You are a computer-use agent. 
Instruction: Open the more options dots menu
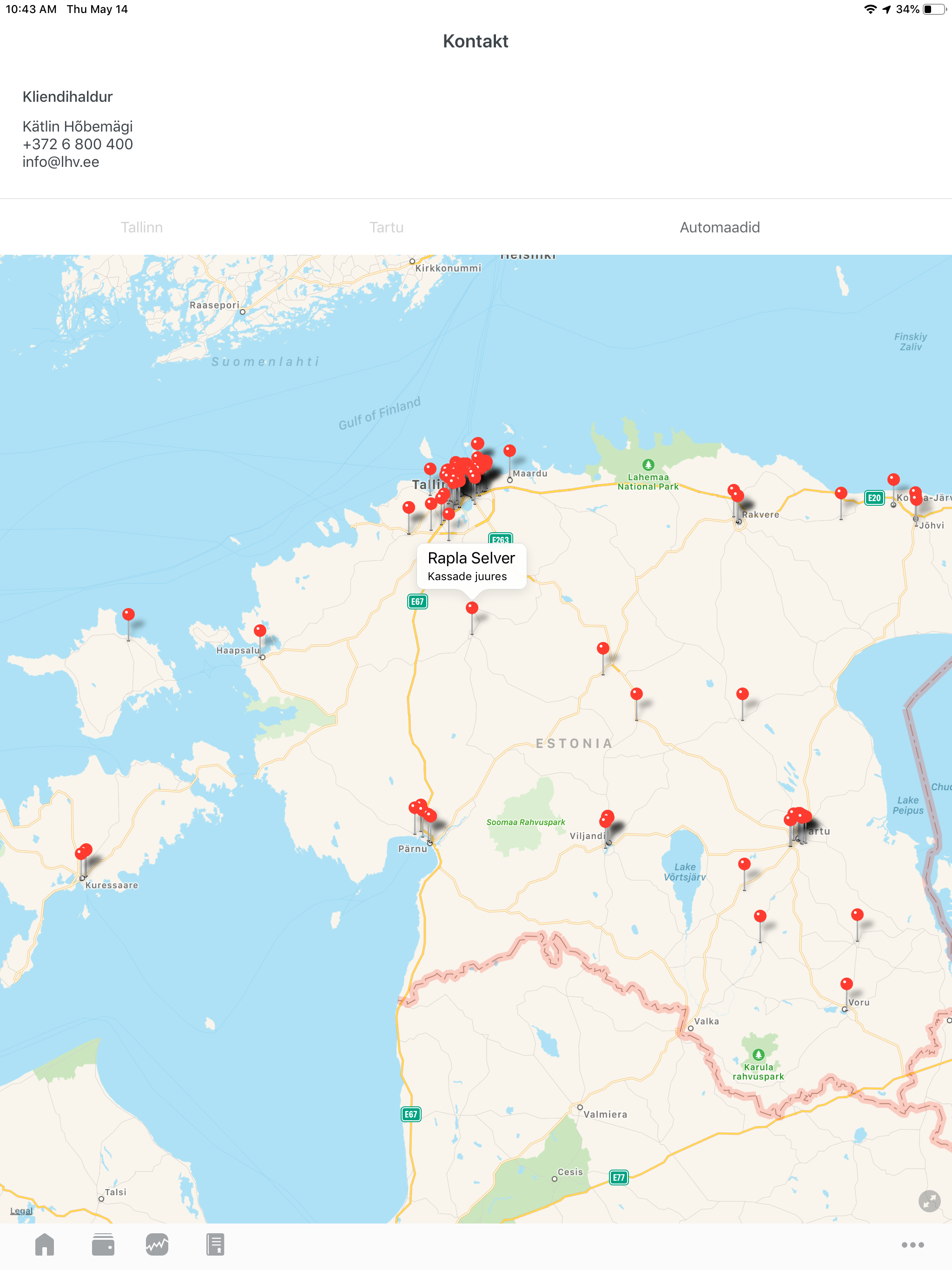pyautogui.click(x=912, y=1245)
